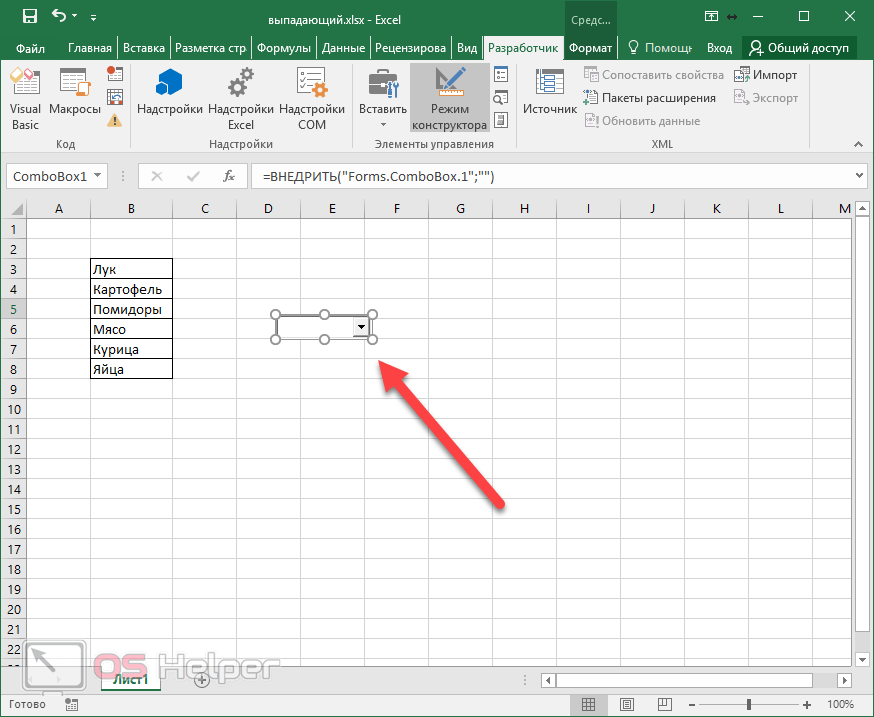Switch to the Данные ribbon tab
Image resolution: width=874 pixels, height=717 pixels.
click(343, 48)
